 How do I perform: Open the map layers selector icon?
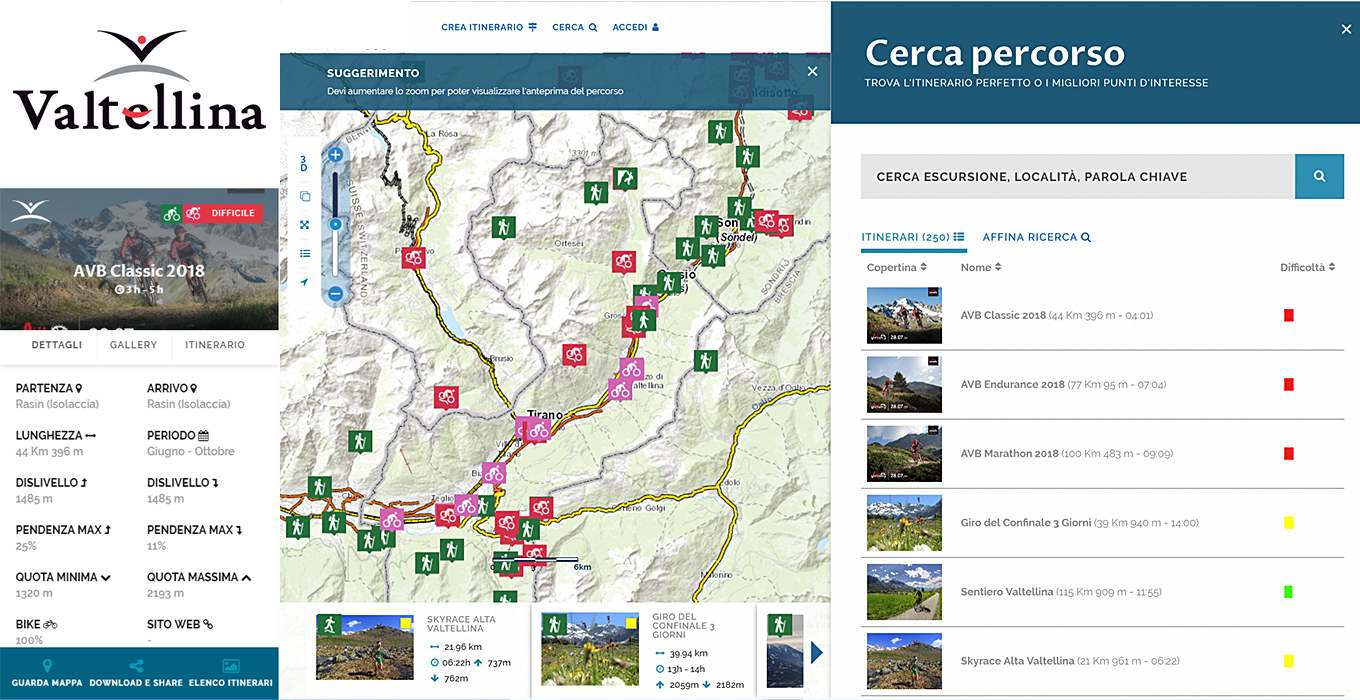point(305,197)
